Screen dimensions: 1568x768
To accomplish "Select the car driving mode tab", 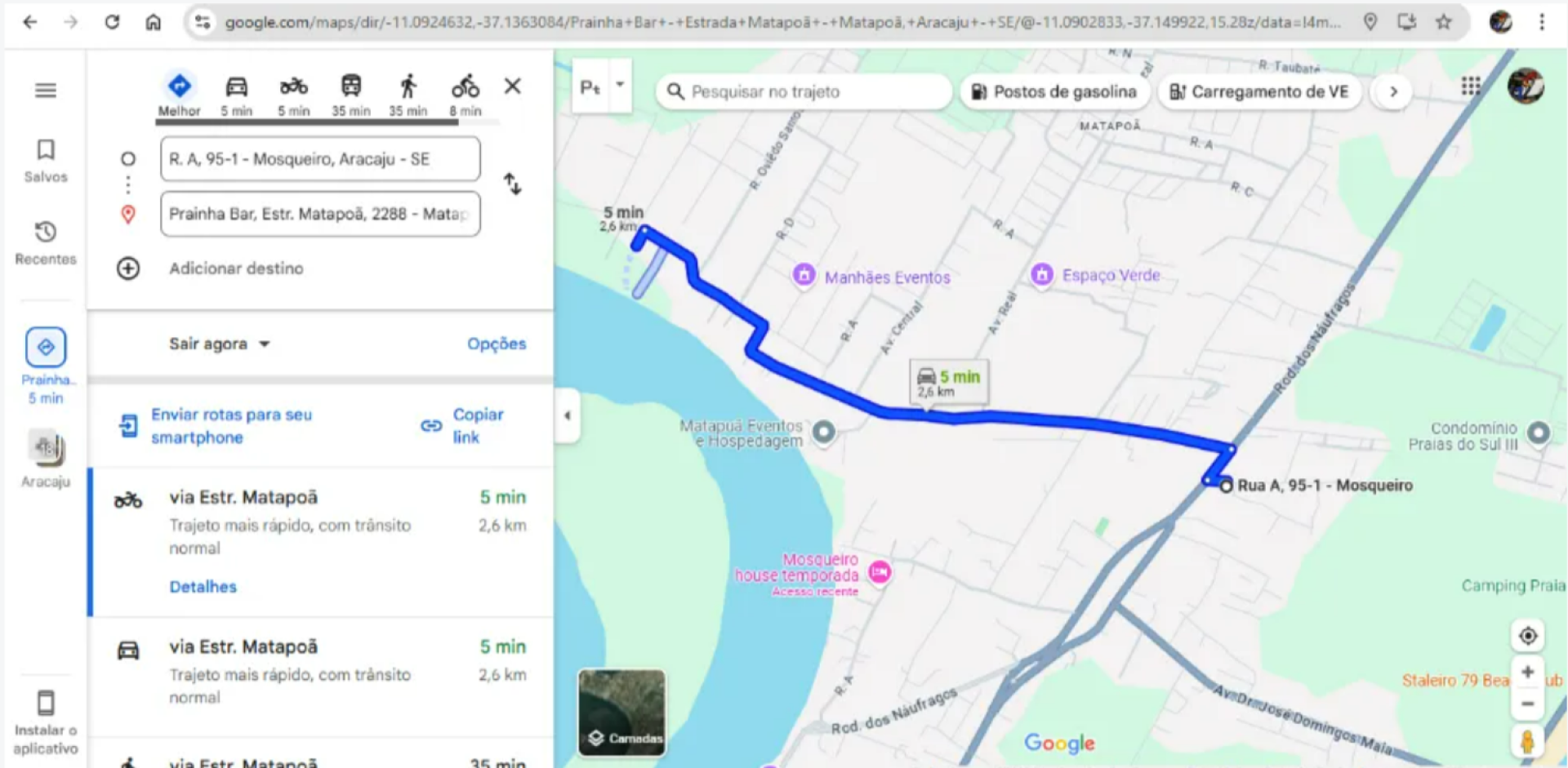I will [x=237, y=95].
